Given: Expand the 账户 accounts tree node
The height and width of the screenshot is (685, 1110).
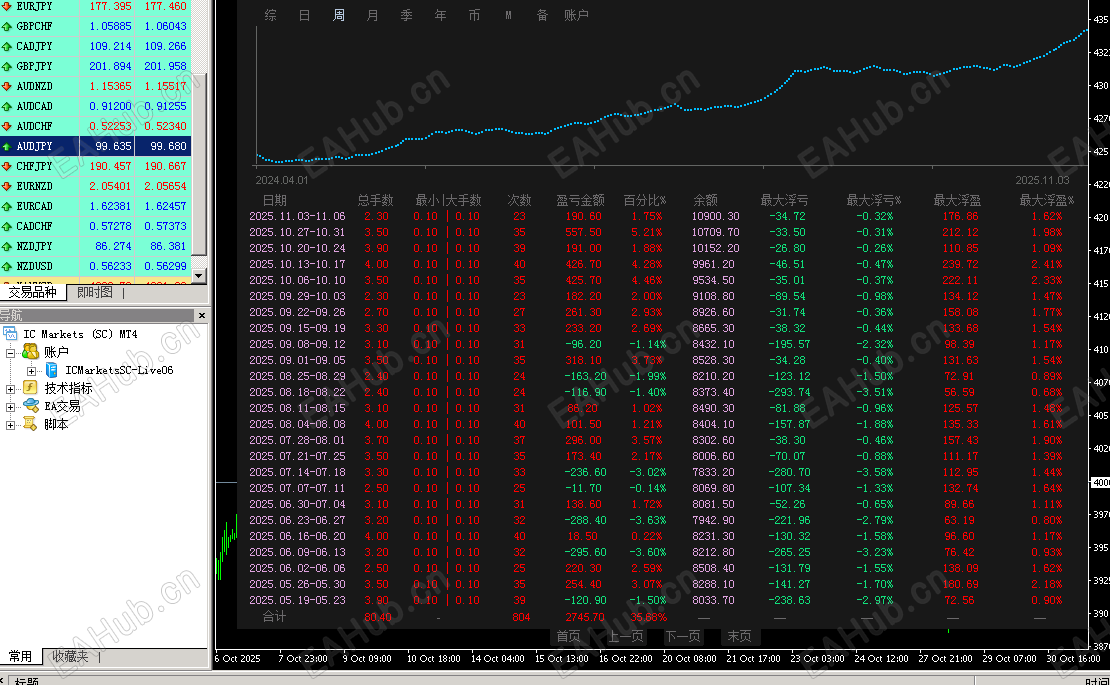Looking at the screenshot, I should tap(10, 352).
